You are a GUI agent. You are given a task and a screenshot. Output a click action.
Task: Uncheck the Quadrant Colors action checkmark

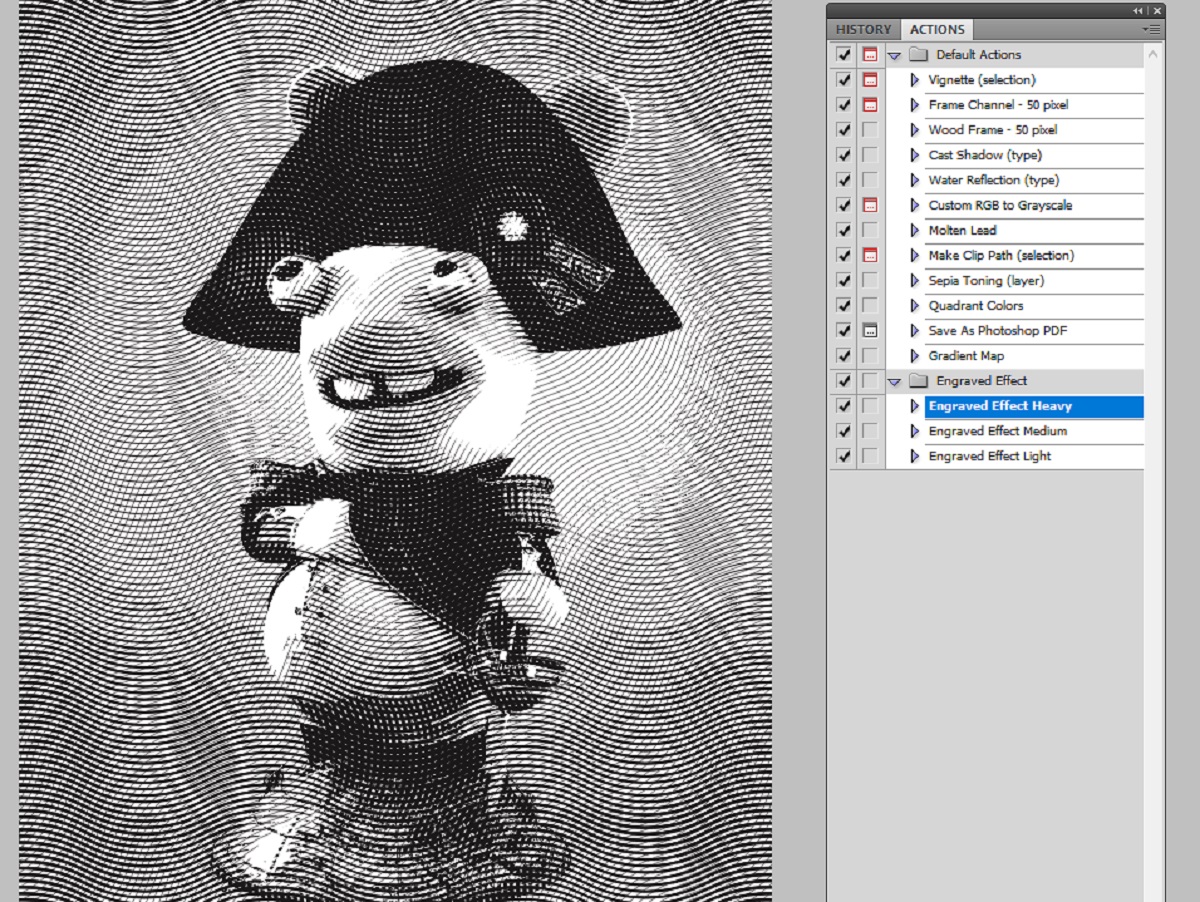pyautogui.click(x=844, y=305)
